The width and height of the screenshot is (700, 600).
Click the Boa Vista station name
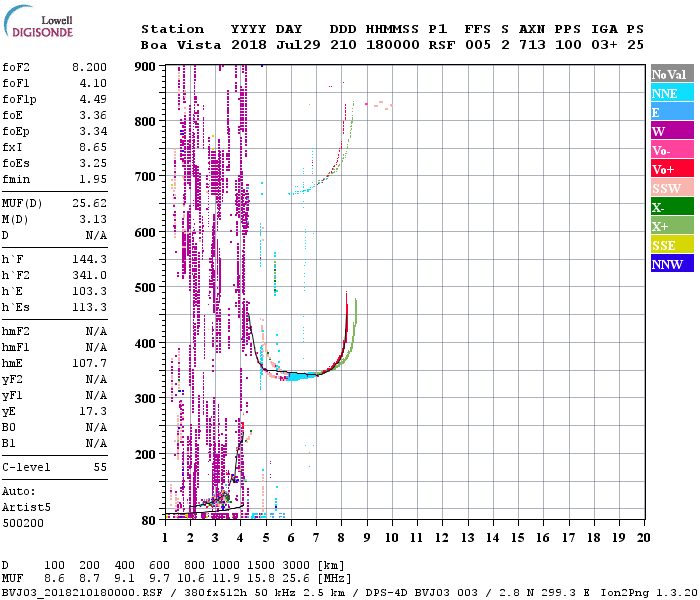click(x=181, y=45)
